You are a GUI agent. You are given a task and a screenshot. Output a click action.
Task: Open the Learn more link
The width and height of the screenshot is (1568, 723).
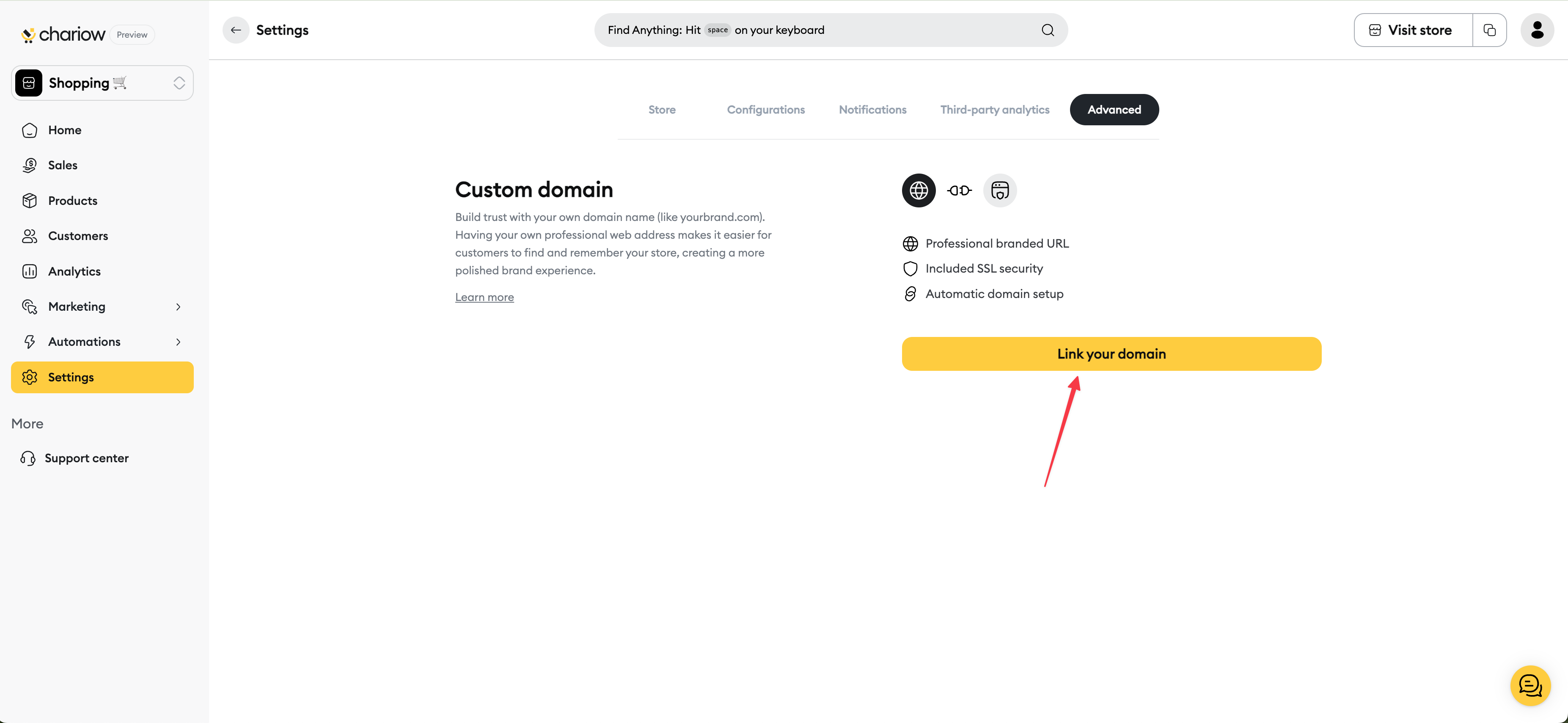click(x=484, y=297)
